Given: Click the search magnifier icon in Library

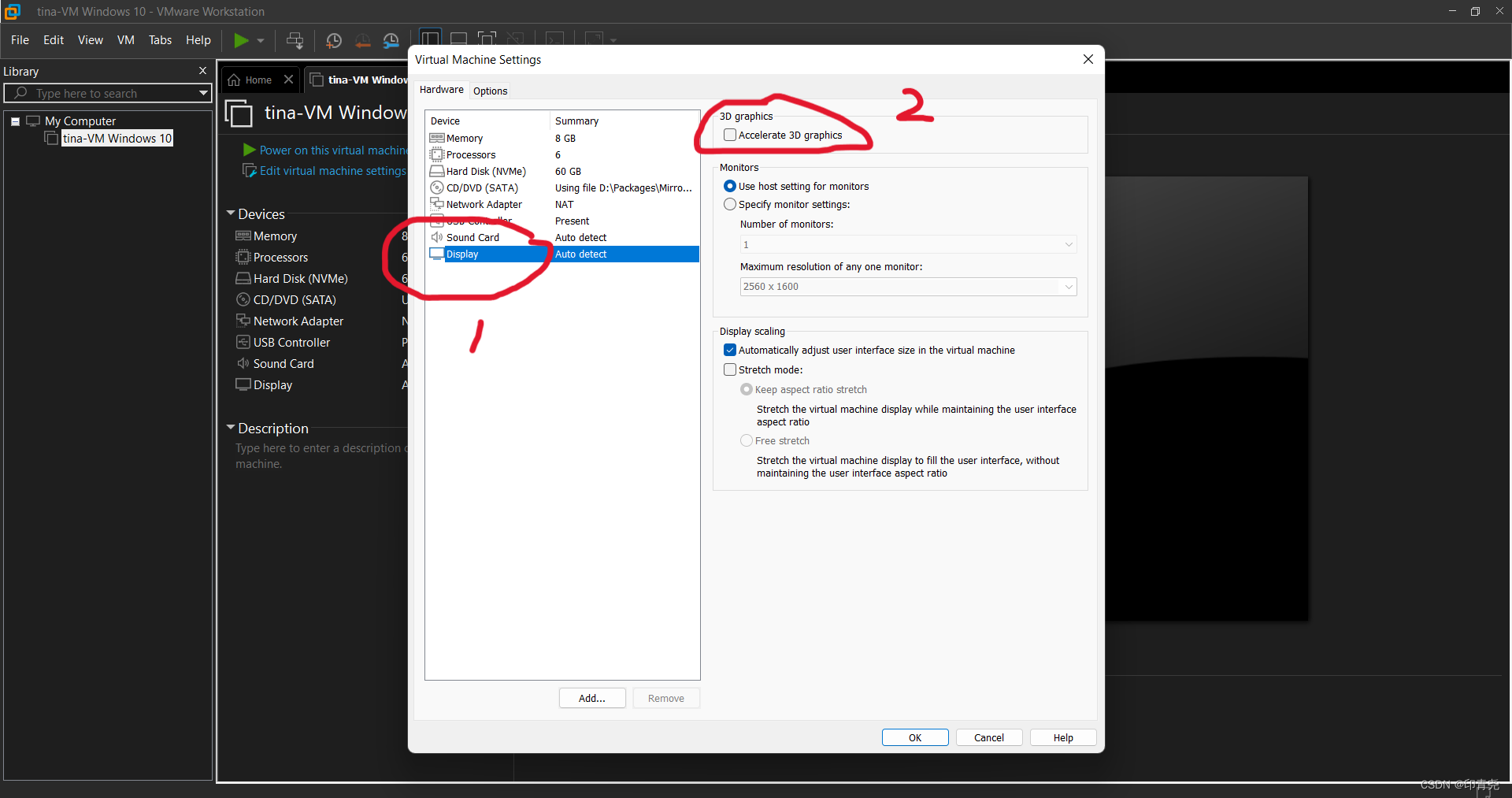Looking at the screenshot, I should click(x=20, y=93).
